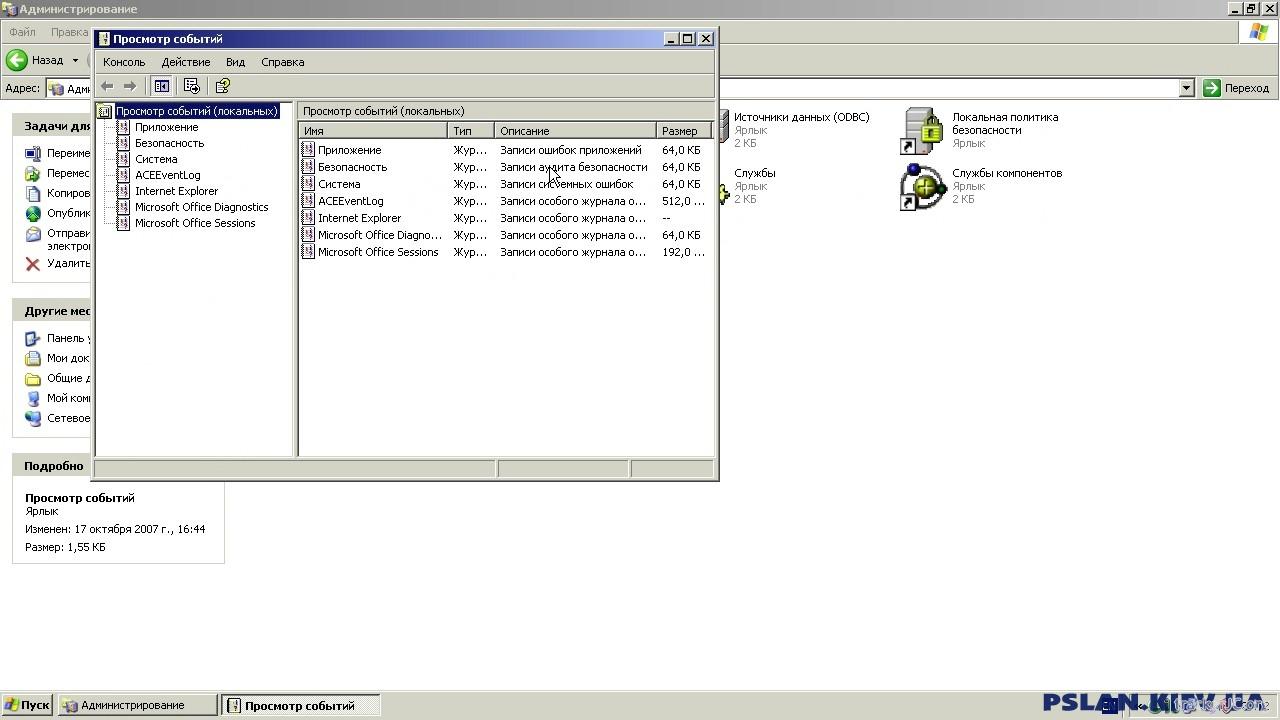Select the Система row in the log list
The image size is (1280, 720).
[x=339, y=184]
